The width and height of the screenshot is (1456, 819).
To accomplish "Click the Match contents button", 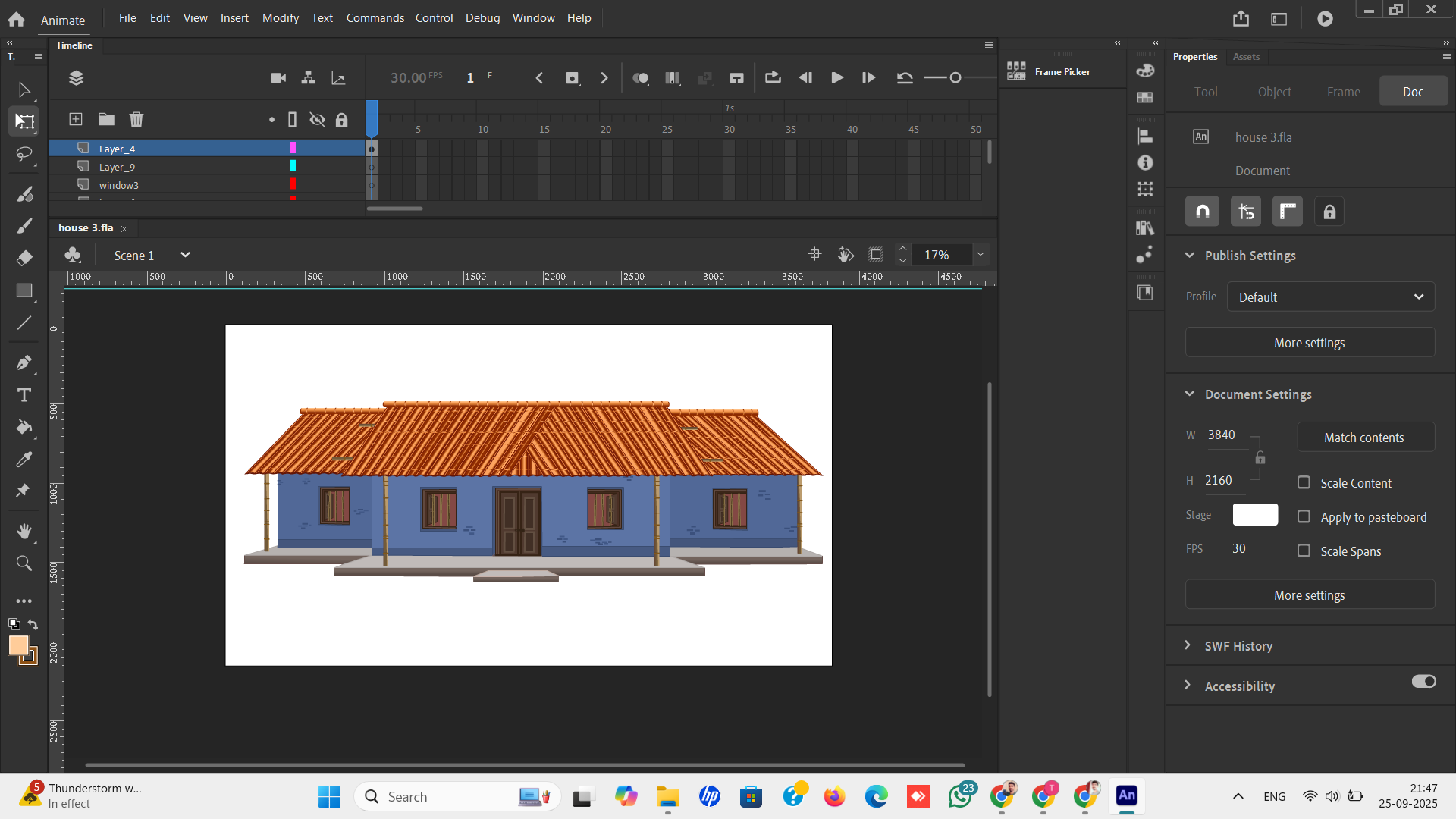I will pos(1363,438).
